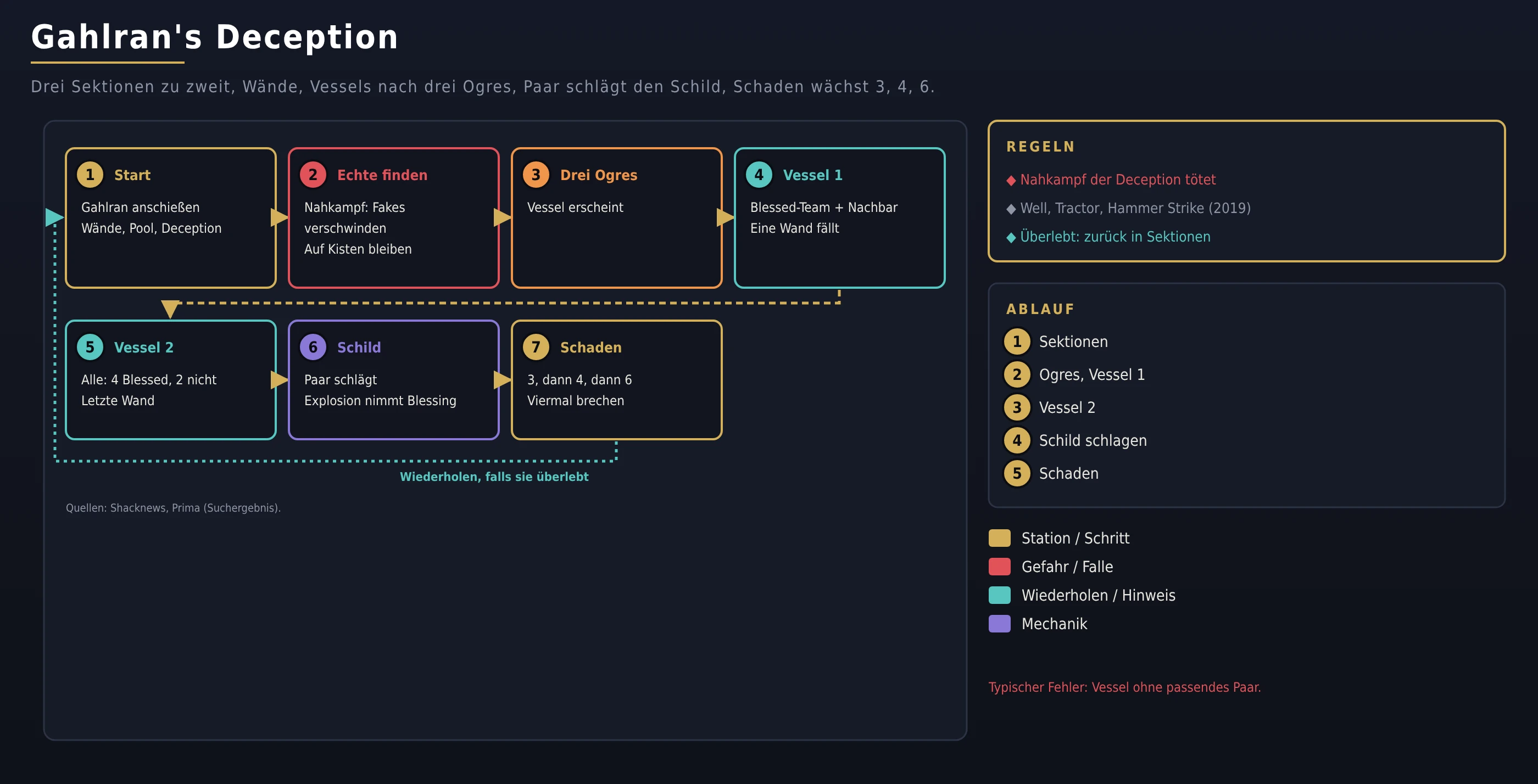This screenshot has height=784, width=1538.
Task: Select the Ablauf step 4 badge, Schild schlagen
Action: [1017, 441]
